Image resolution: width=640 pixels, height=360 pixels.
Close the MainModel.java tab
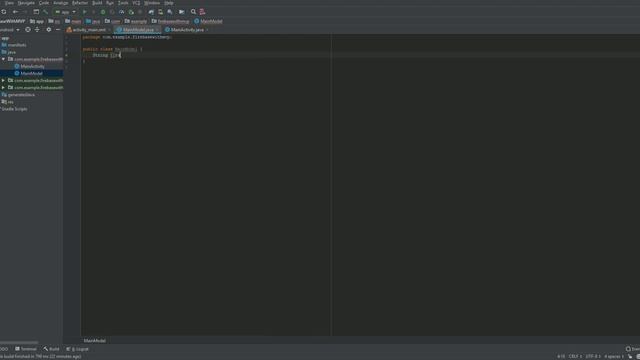(158, 30)
